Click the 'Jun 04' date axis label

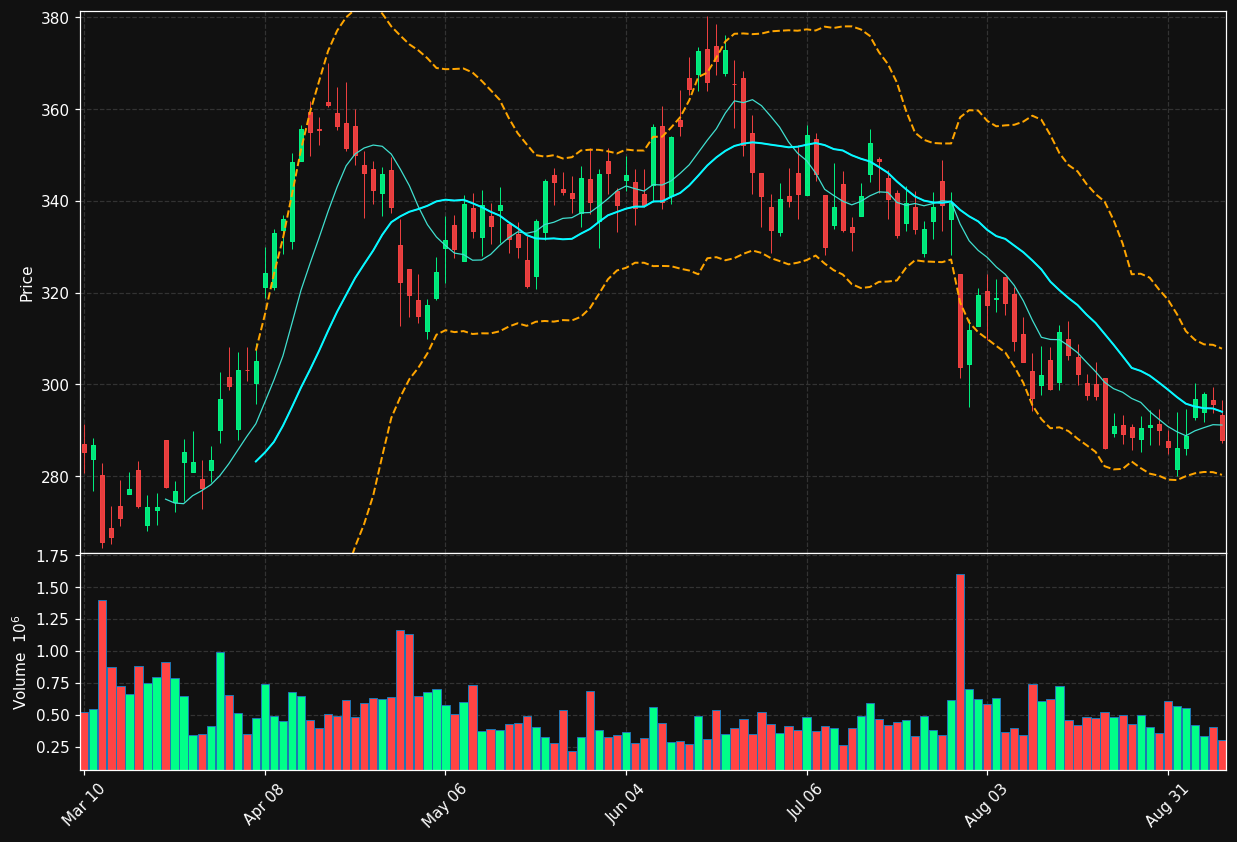626,804
